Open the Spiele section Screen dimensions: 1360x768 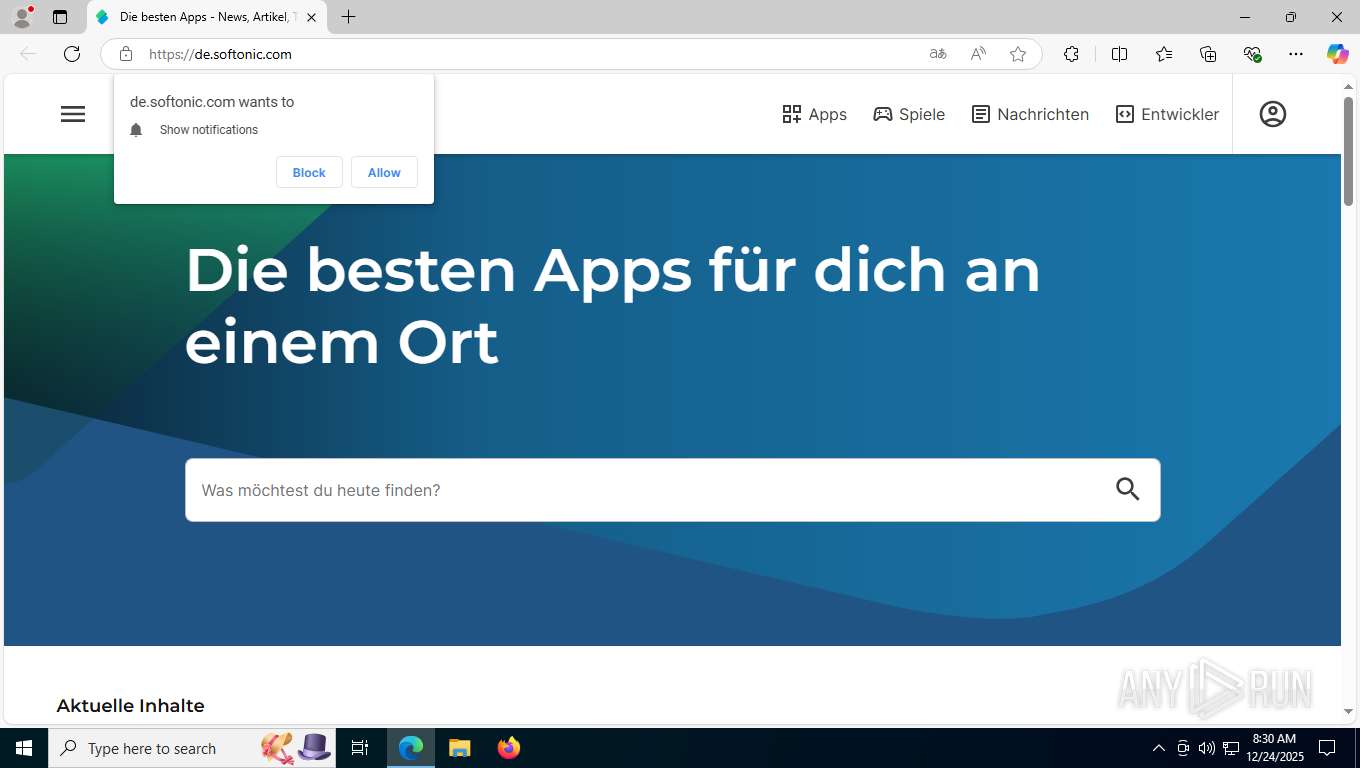tap(909, 114)
